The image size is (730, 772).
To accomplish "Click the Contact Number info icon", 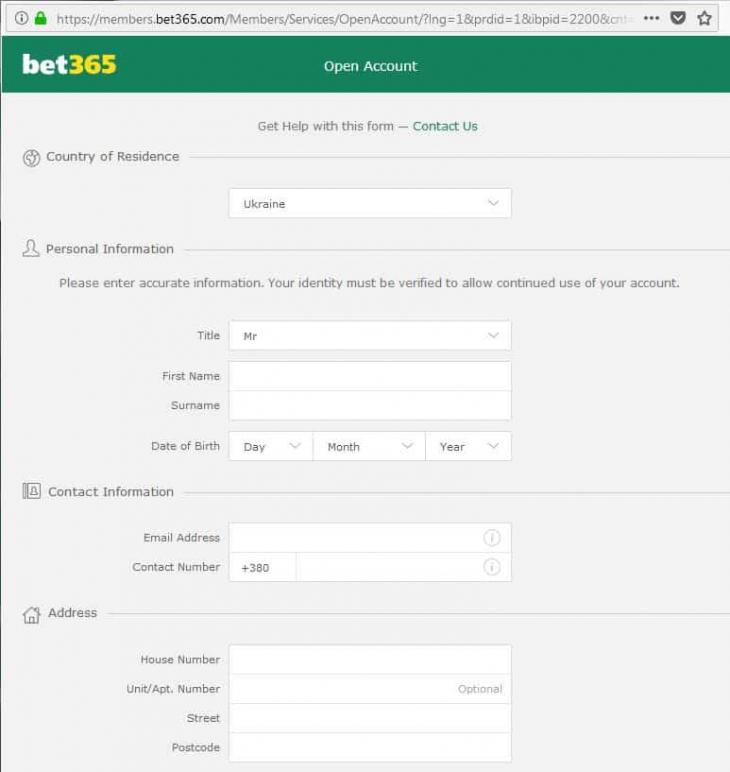I will (x=491, y=567).
